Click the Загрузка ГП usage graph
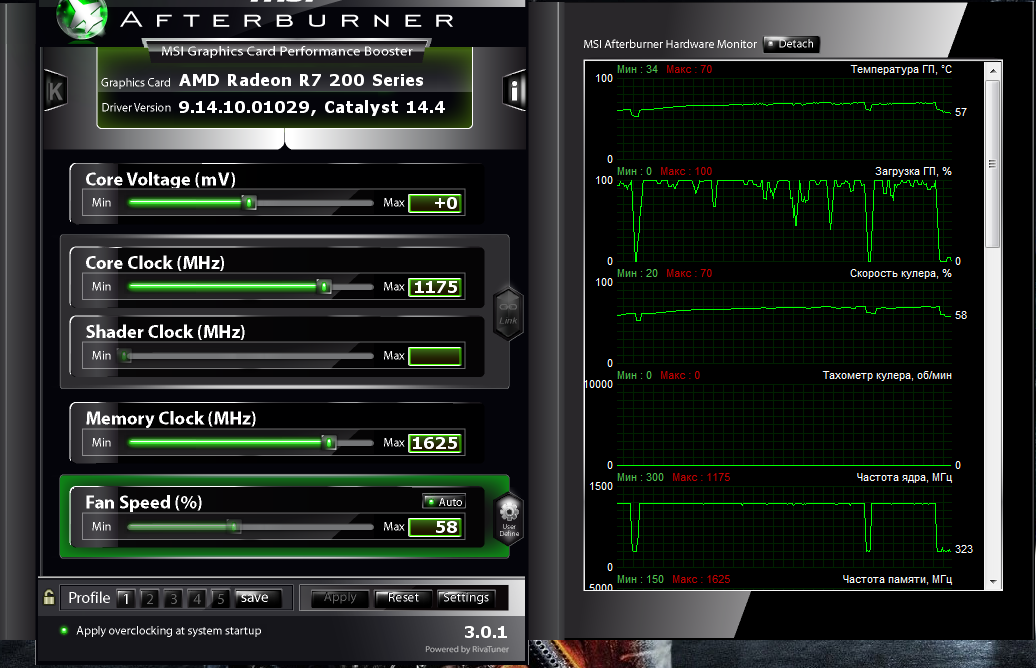Screen dimensions: 1036x668 point(784,221)
